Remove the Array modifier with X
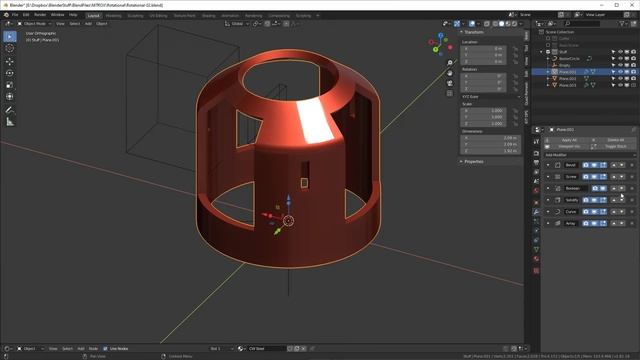 (632, 223)
